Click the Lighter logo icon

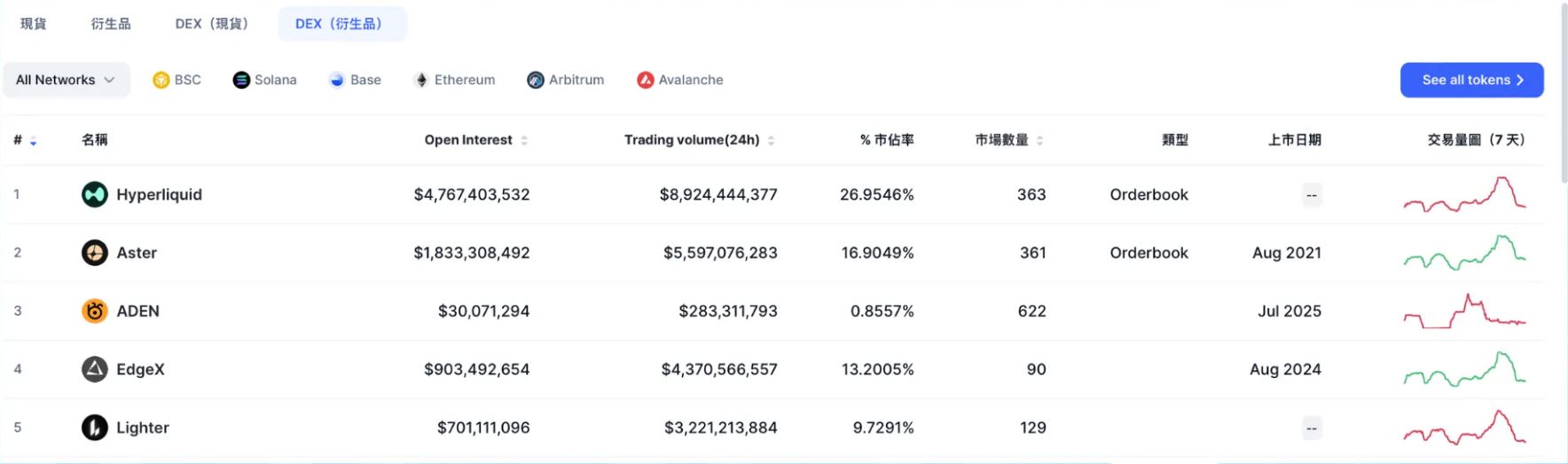coord(95,428)
